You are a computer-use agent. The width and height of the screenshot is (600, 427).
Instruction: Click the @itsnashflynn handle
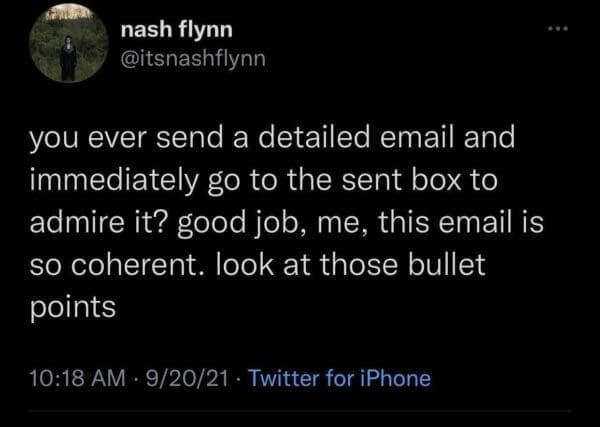click(195, 62)
